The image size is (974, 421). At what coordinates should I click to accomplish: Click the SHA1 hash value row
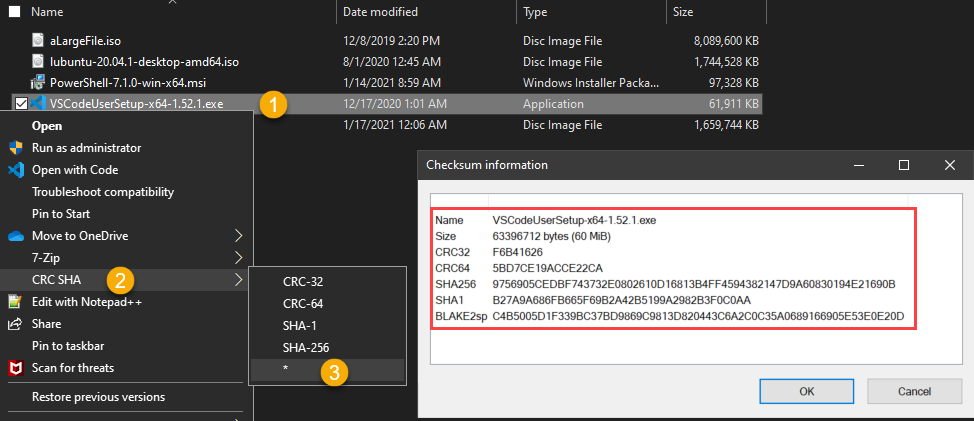[622, 301]
